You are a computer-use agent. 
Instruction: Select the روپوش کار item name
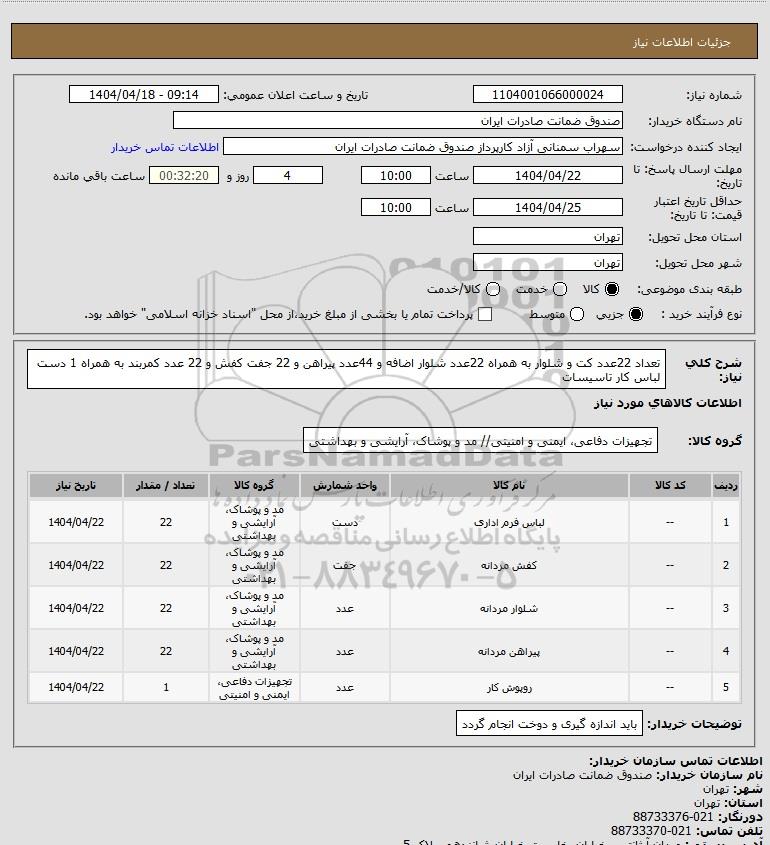pyautogui.click(x=509, y=688)
